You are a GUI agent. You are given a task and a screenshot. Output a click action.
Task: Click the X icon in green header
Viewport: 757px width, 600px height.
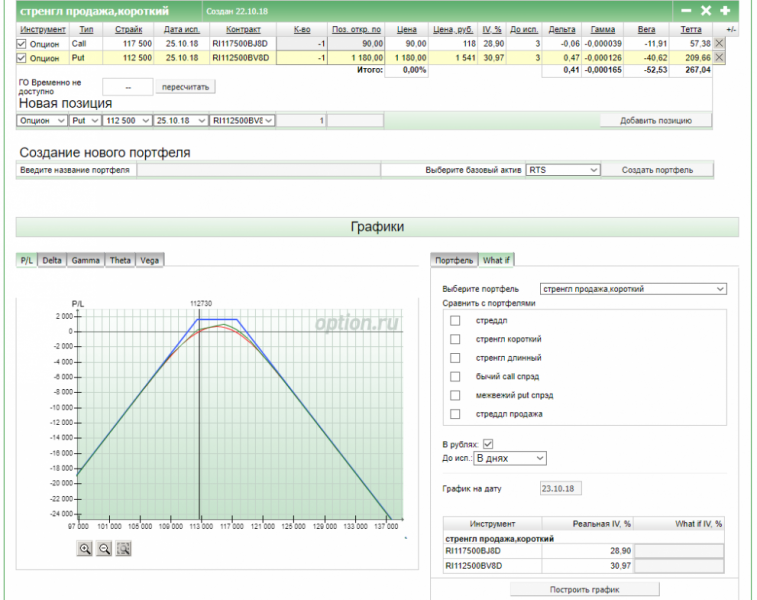point(705,10)
